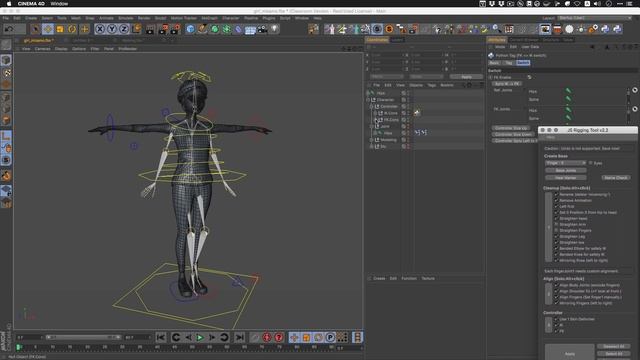Expand the IK.Cons object in tree
The height and width of the screenshot is (360, 640).
[376, 113]
